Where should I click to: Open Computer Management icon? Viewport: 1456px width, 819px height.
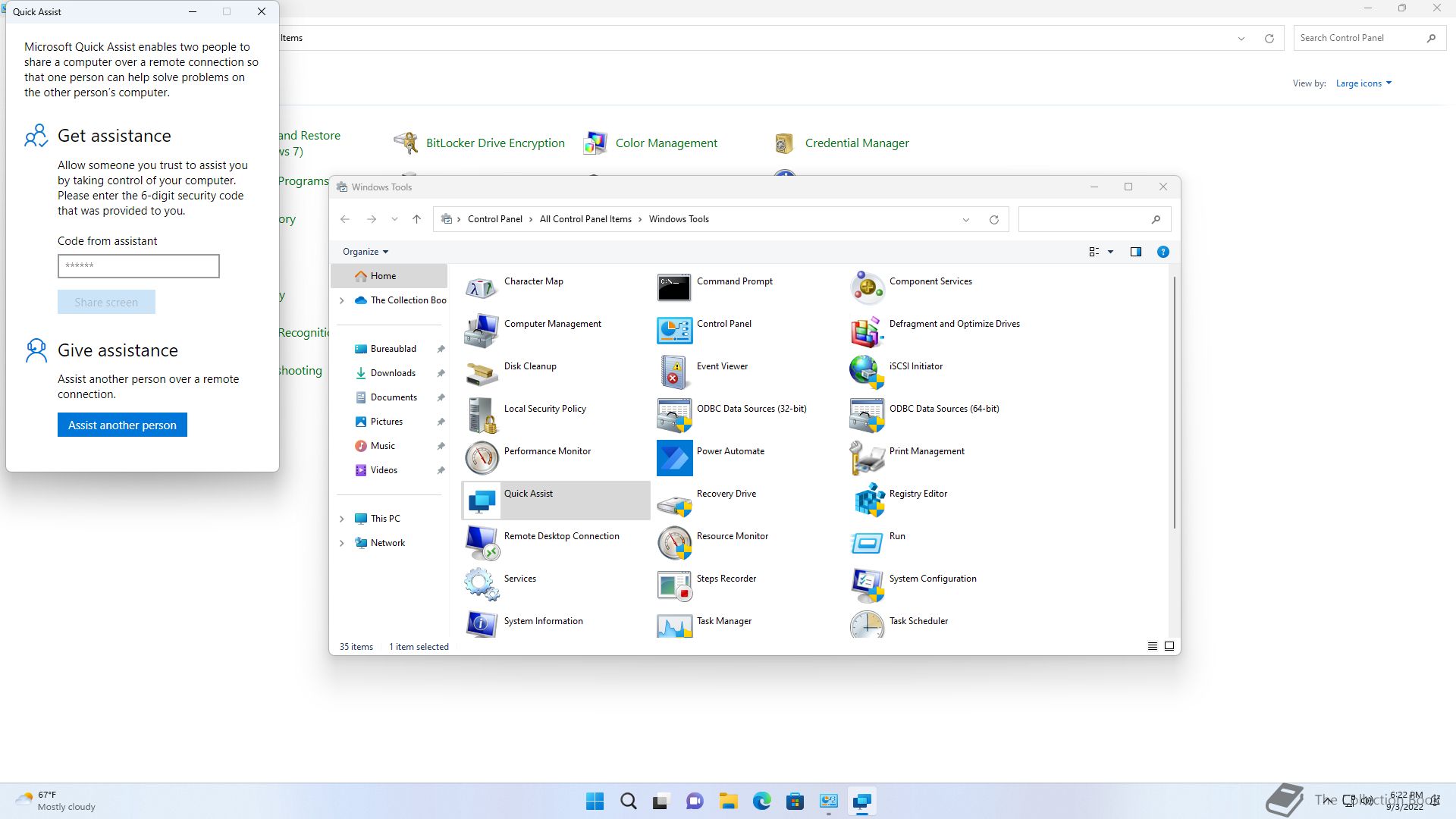[x=481, y=331]
